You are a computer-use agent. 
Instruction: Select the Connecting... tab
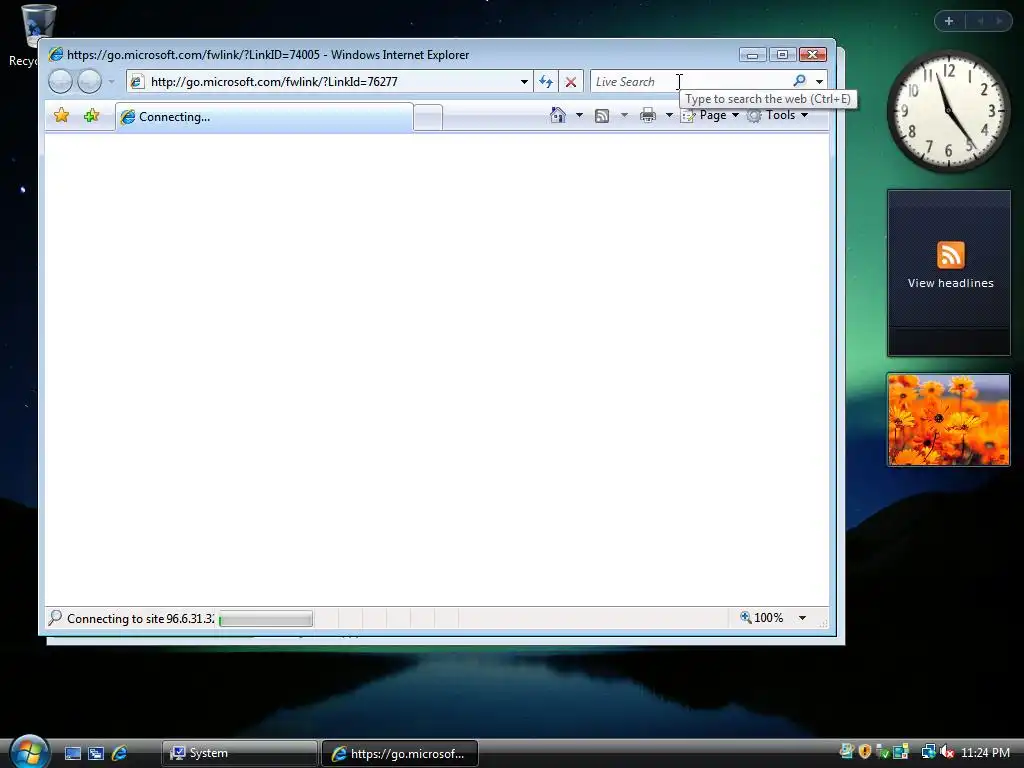264,117
